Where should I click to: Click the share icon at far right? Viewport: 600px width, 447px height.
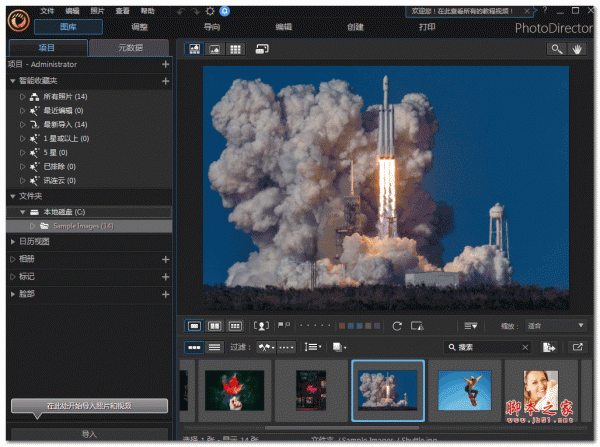tap(578, 347)
